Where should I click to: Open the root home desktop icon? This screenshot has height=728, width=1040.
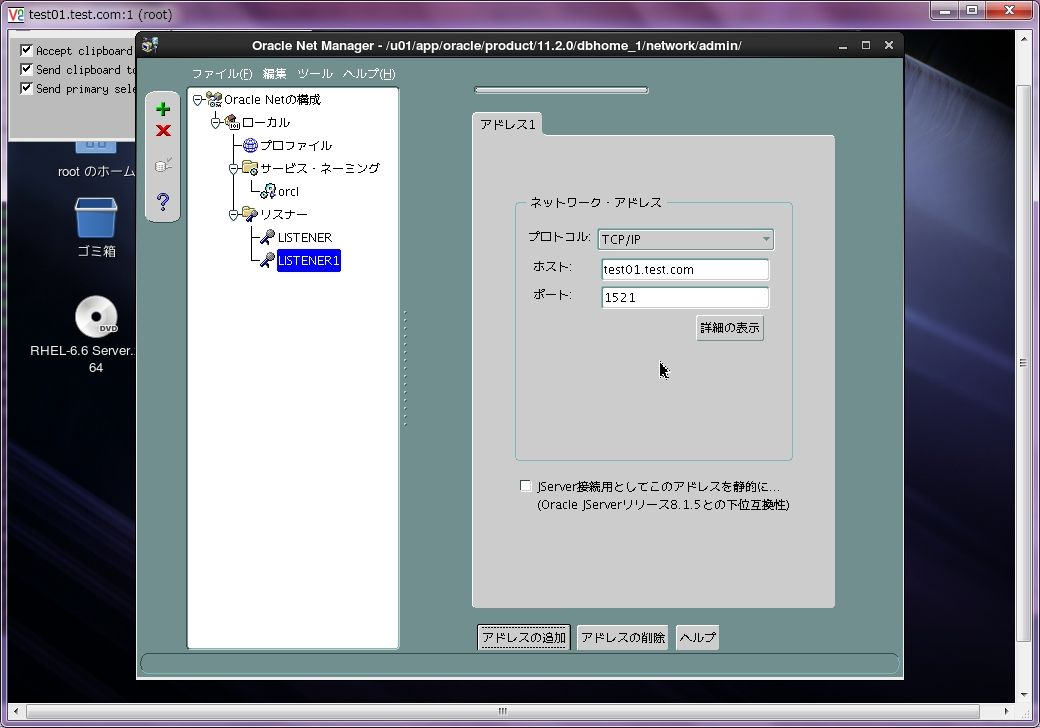(96, 147)
